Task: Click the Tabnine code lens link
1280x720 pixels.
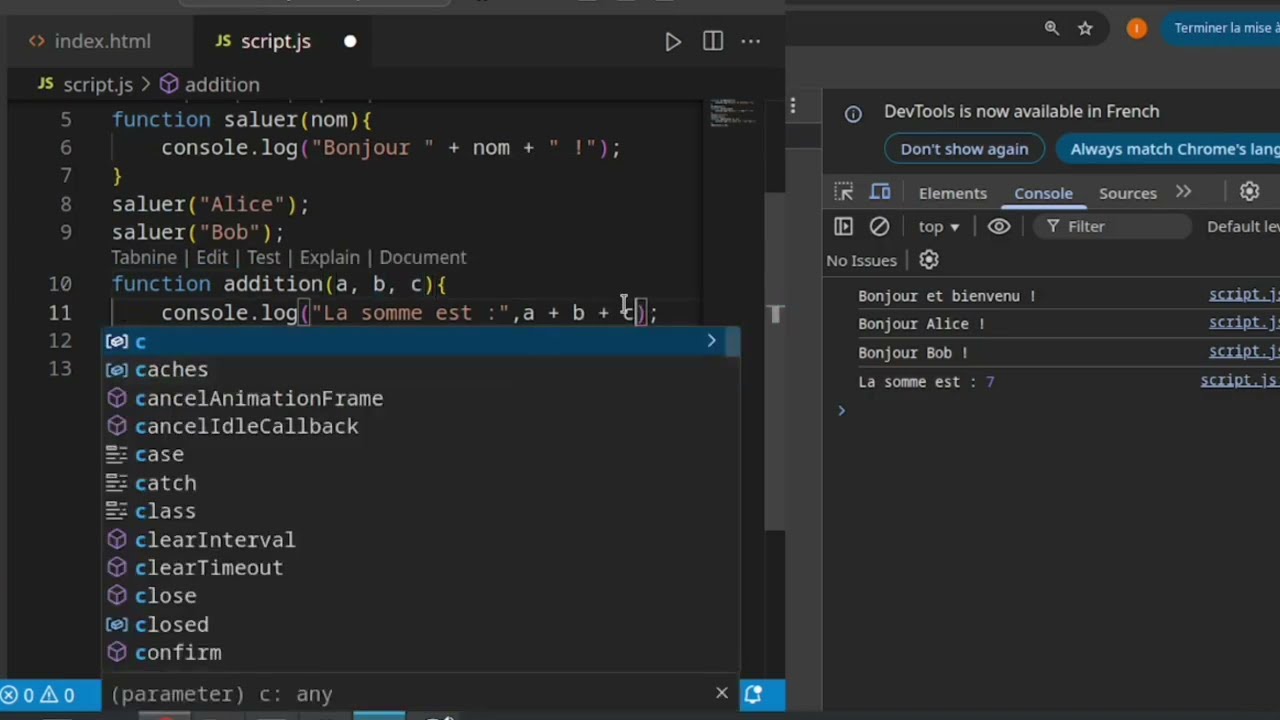Action: [144, 257]
